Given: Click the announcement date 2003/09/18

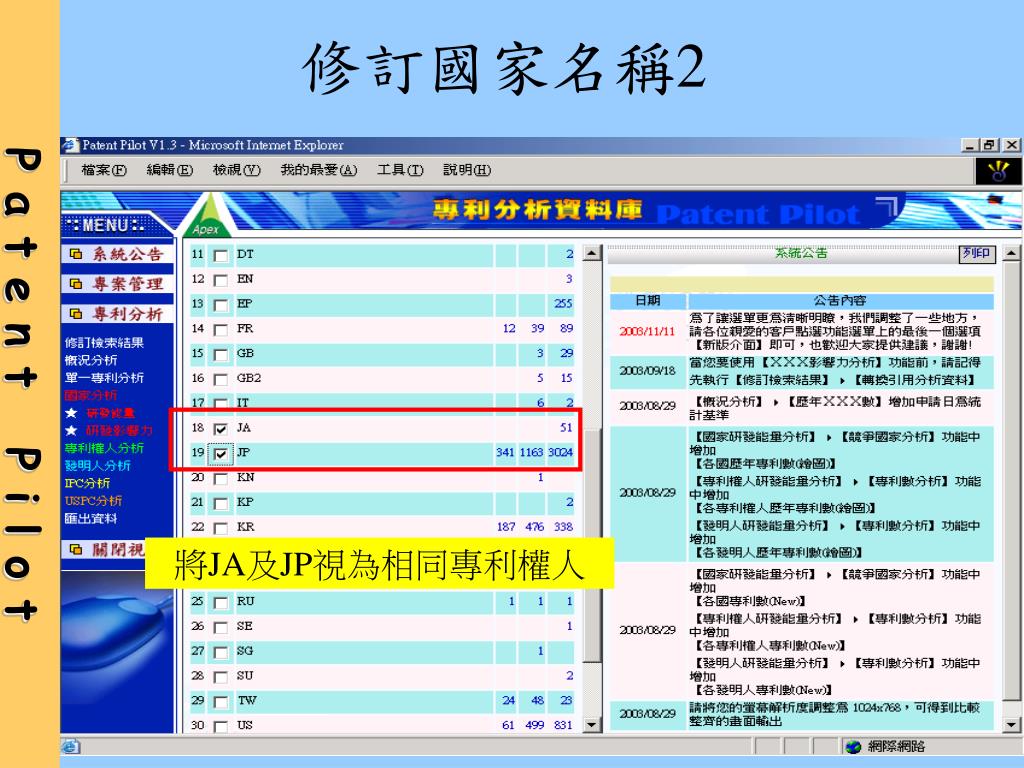Looking at the screenshot, I should pos(647,370).
